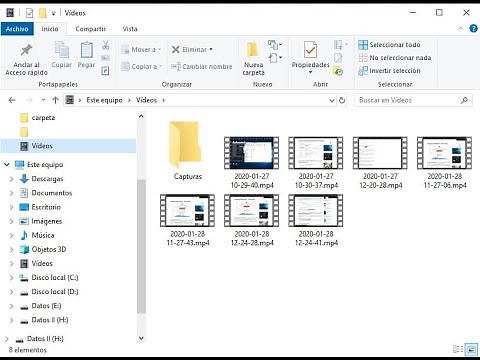Click Vídeos in the address bar
This screenshot has height=360, width=480.
tap(146, 100)
